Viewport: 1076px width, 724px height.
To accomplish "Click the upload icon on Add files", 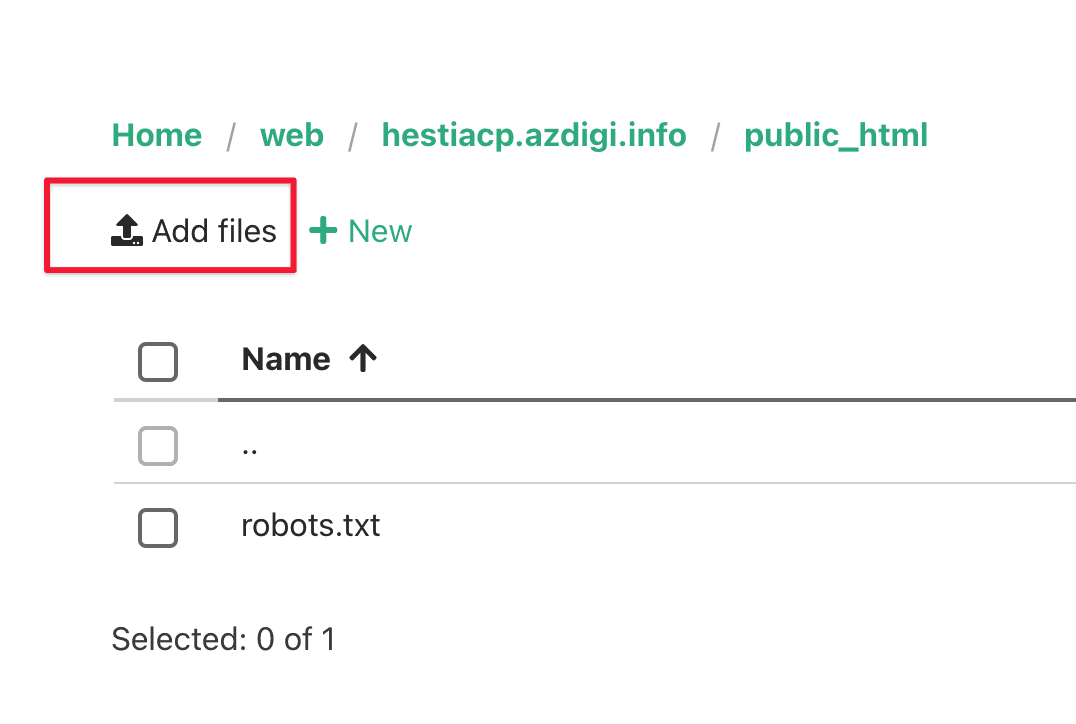I will pos(124,230).
